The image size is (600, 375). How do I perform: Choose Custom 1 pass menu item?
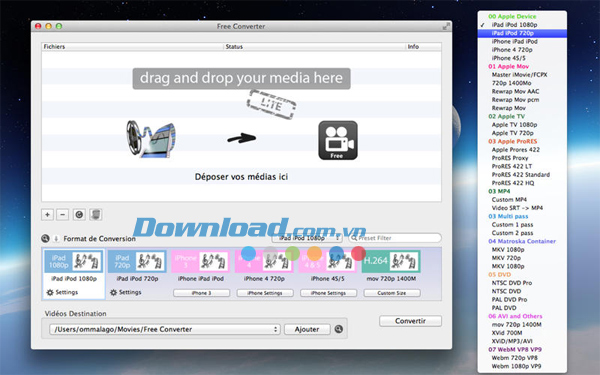(522, 225)
